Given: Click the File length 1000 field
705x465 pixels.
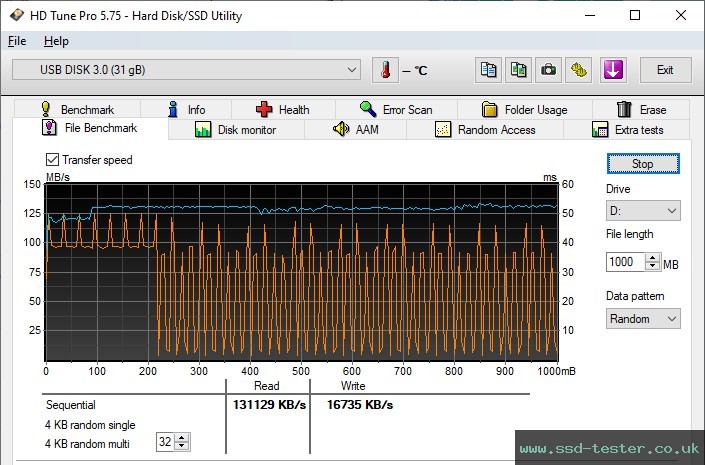Looking at the screenshot, I should 626,262.
